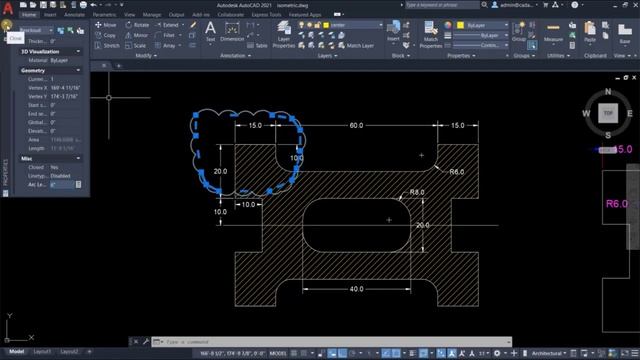640x360 pixels.
Task: Click the Autodesk App Store cart icon
Action: (545, 5)
